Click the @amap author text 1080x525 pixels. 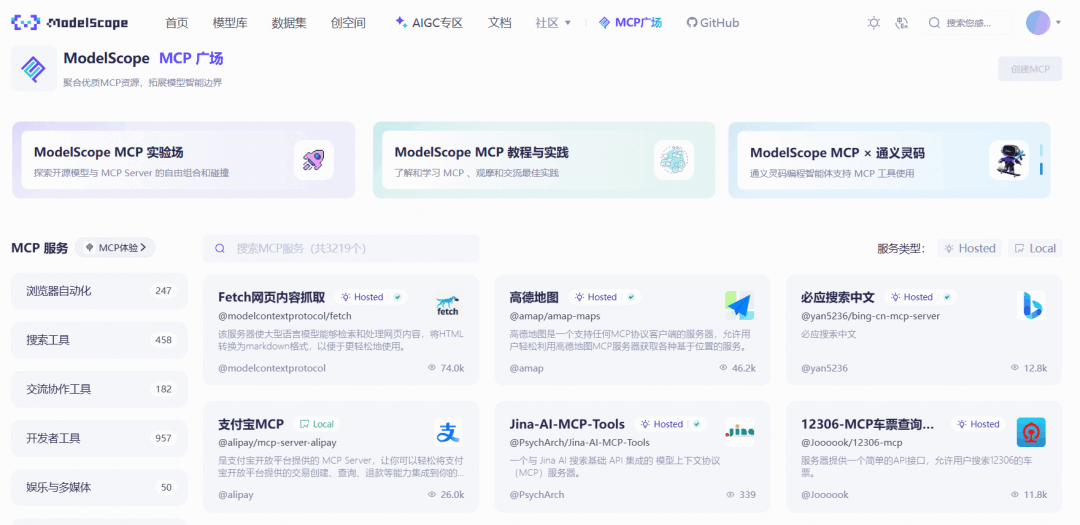tap(526, 368)
